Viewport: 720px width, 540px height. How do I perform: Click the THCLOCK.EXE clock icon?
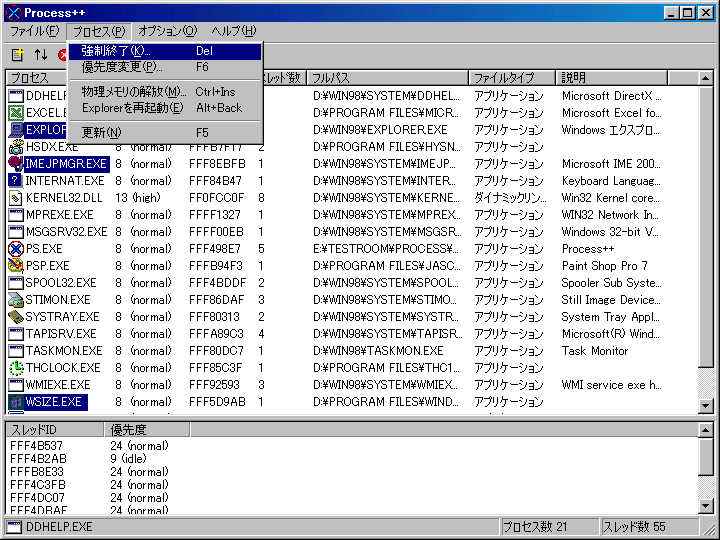tap(16, 367)
